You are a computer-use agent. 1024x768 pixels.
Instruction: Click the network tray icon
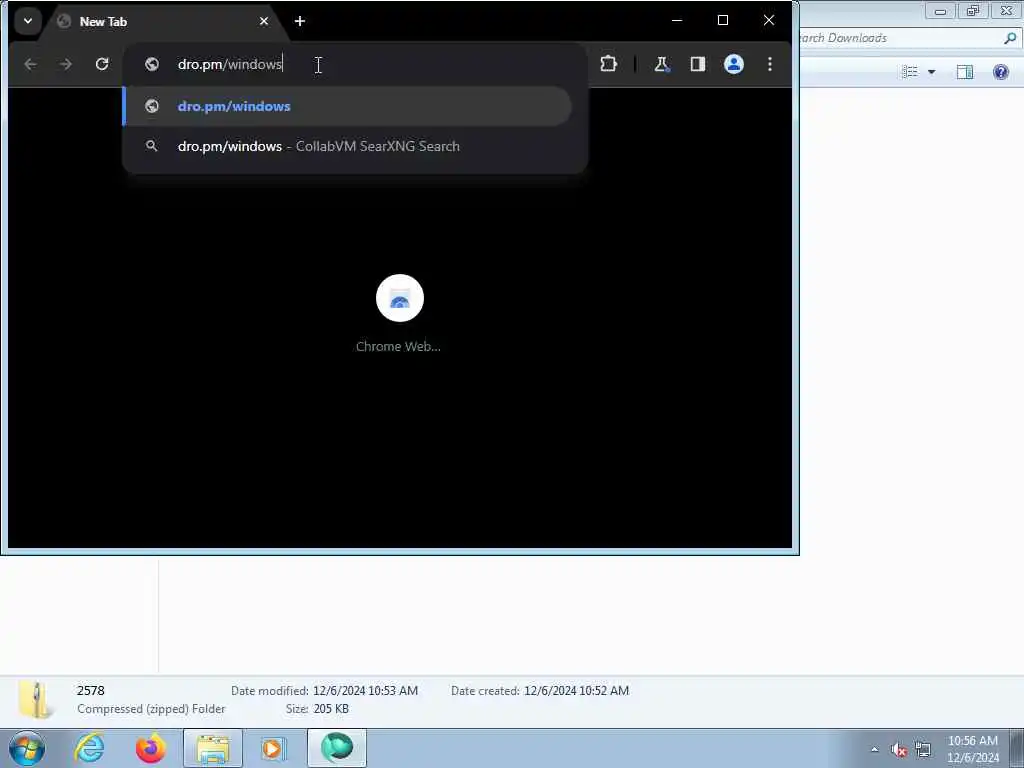tap(923, 749)
